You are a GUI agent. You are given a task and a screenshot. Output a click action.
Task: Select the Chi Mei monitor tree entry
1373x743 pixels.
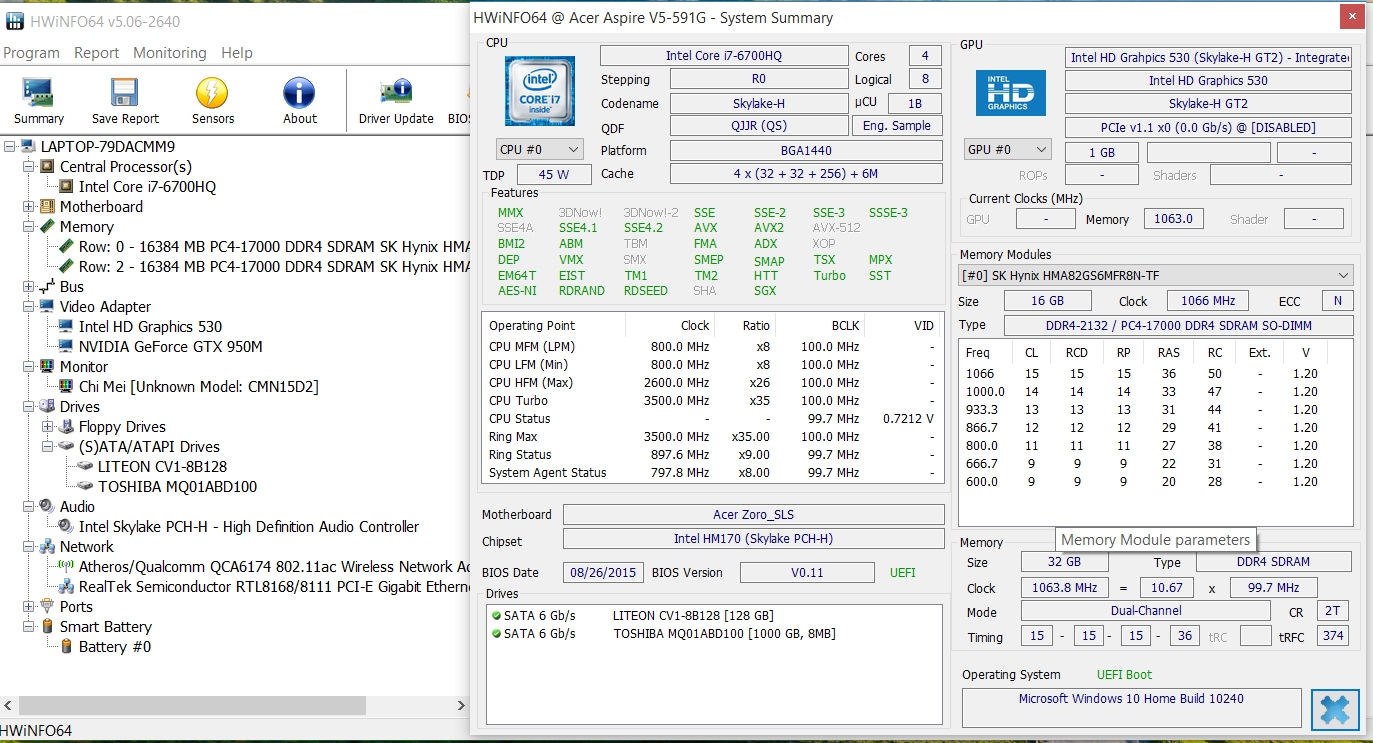[x=199, y=387]
